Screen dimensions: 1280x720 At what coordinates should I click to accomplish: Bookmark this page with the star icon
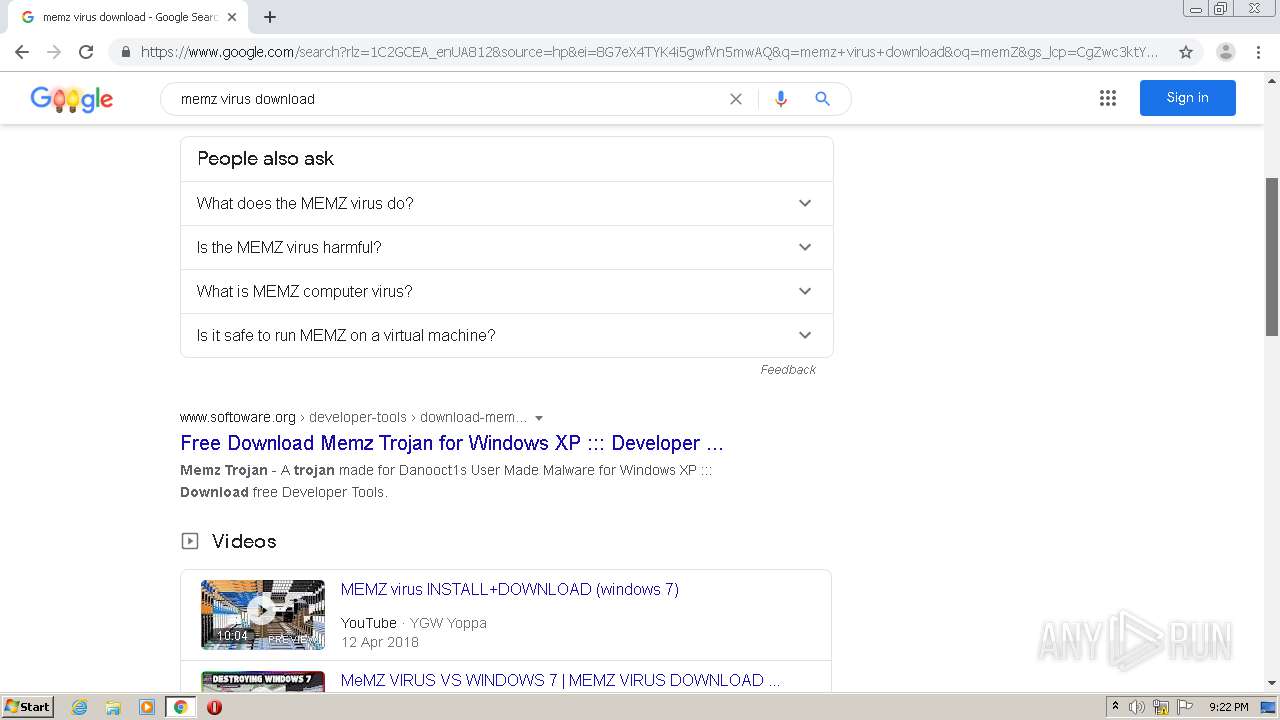[1186, 52]
